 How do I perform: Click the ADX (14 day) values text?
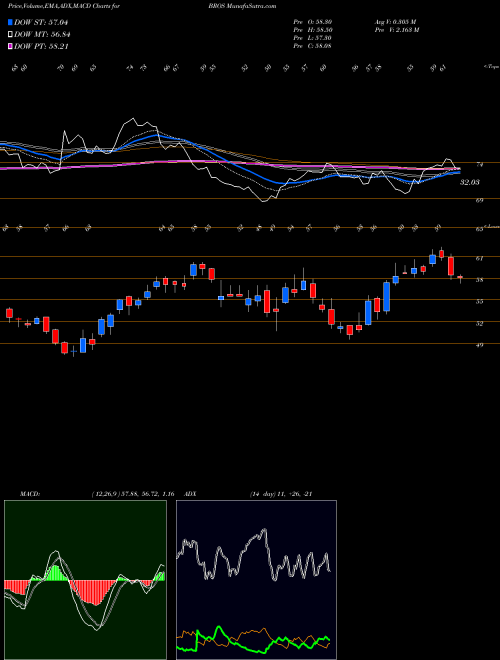pos(281,494)
